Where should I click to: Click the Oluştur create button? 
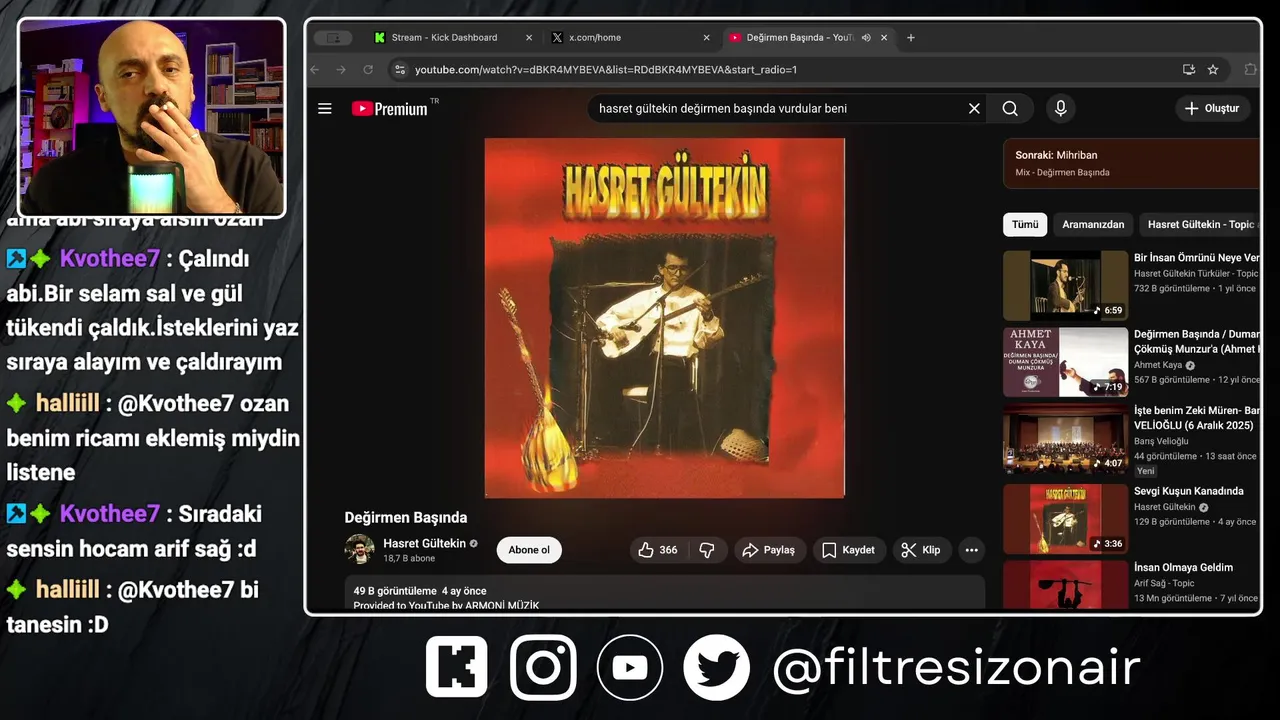1211,108
